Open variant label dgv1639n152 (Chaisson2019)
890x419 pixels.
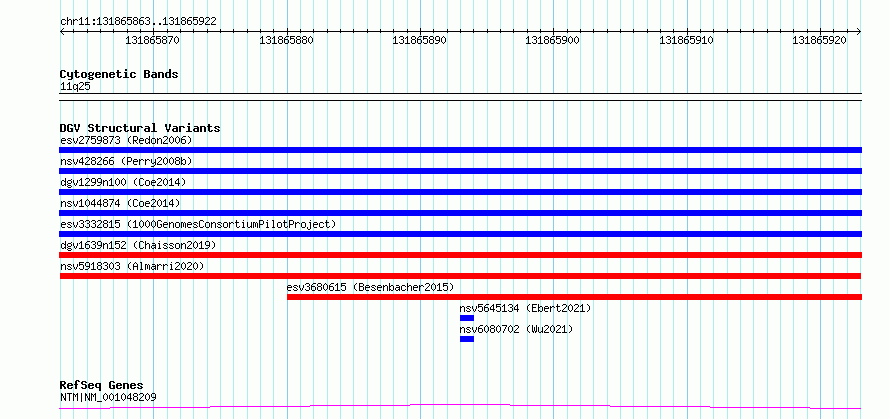138,245
